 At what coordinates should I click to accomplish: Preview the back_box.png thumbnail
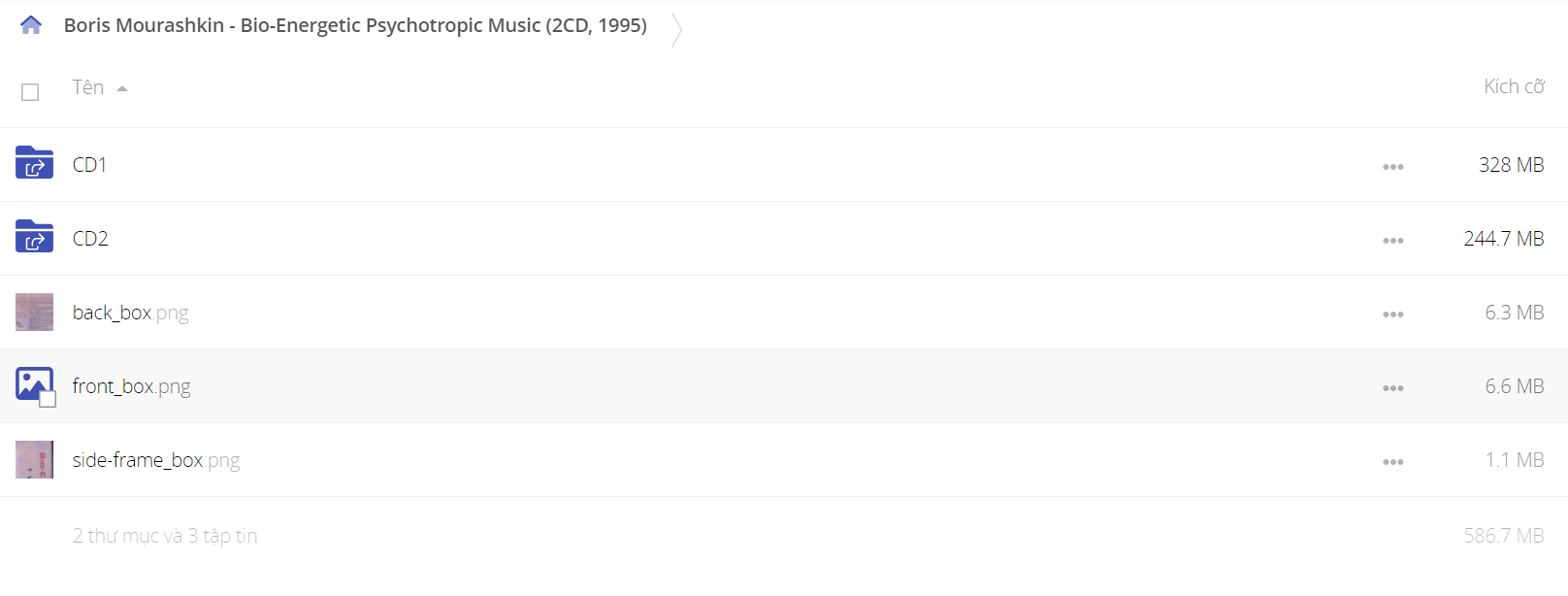34,312
